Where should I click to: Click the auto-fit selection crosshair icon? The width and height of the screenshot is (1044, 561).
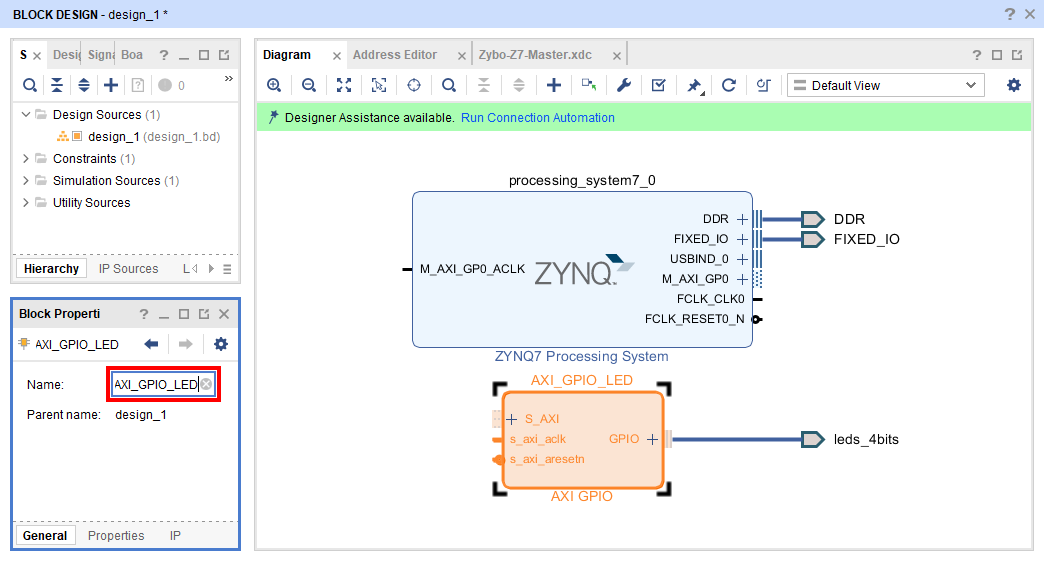click(x=413, y=85)
